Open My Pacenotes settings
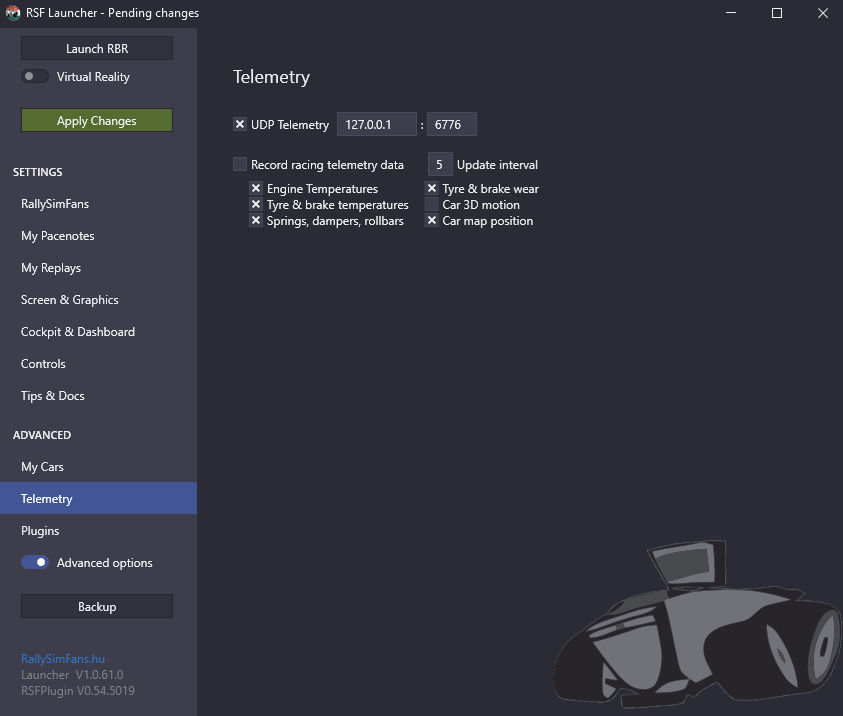The height and width of the screenshot is (716, 843). click(x=58, y=236)
